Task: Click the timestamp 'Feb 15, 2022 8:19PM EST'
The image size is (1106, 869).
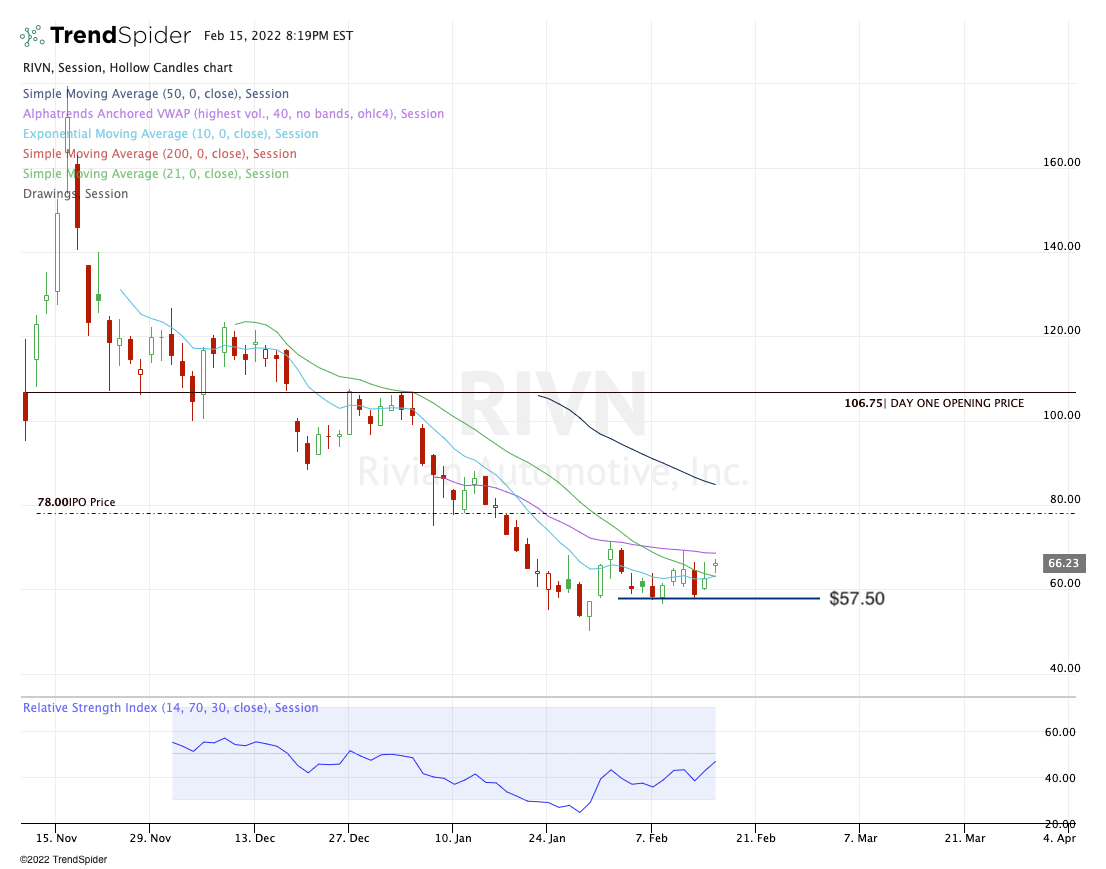Action: 279,36
